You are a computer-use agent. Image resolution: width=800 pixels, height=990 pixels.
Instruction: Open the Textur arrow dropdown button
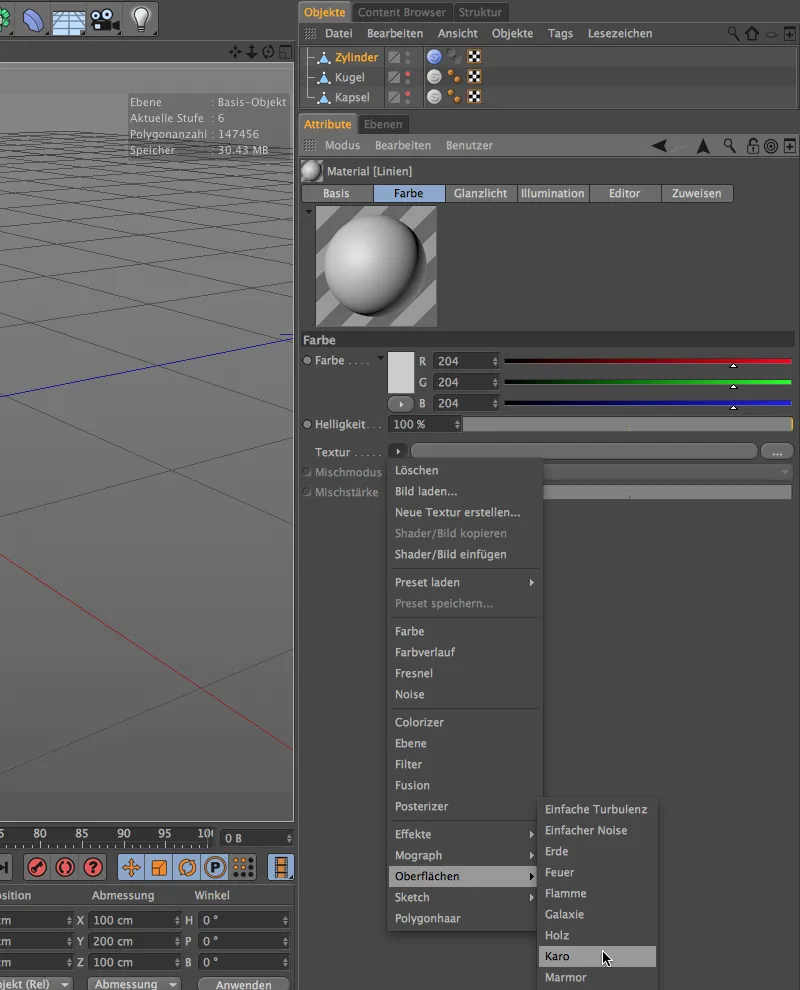[398, 451]
